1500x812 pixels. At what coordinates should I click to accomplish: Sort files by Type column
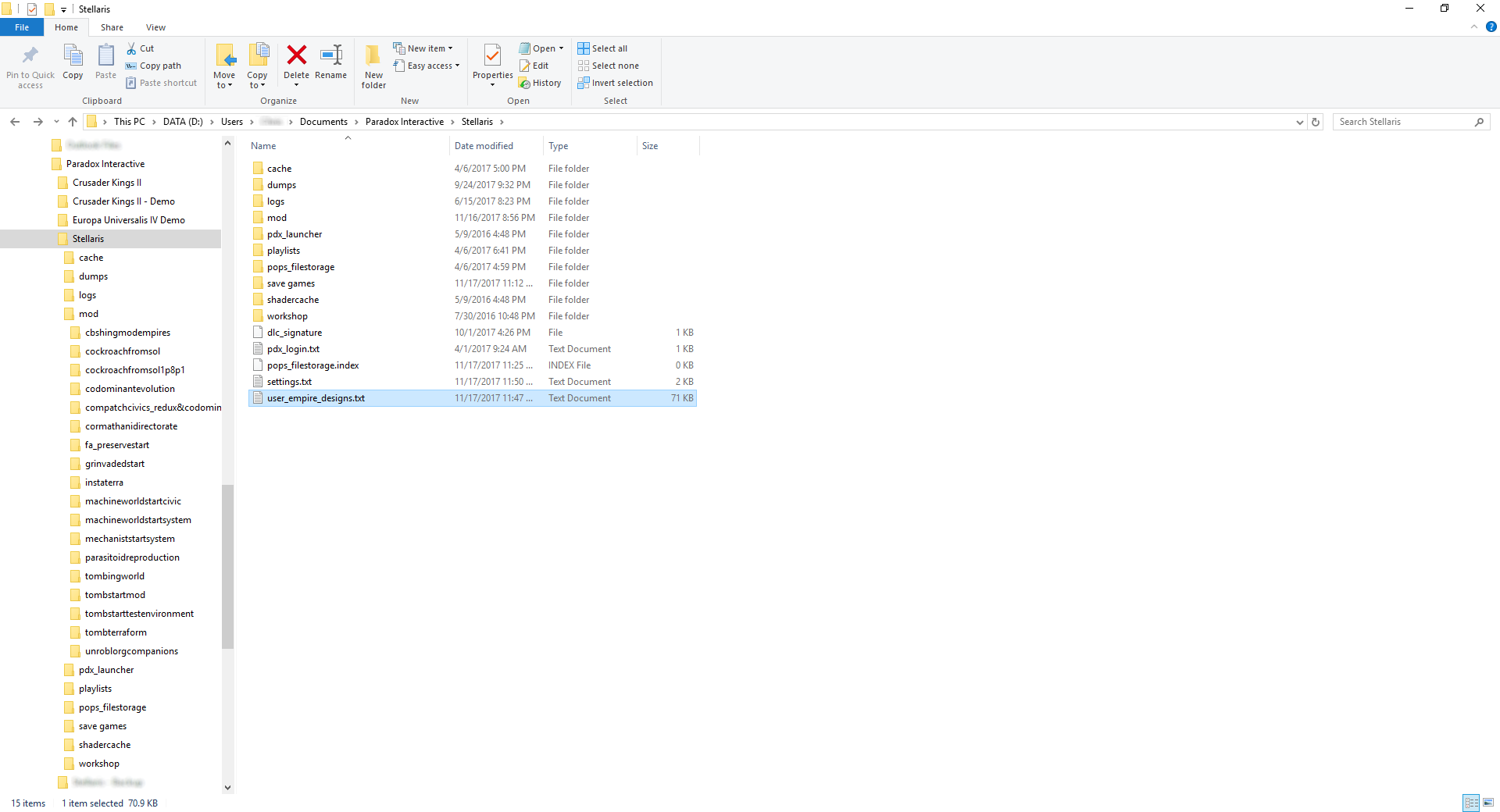[590, 146]
